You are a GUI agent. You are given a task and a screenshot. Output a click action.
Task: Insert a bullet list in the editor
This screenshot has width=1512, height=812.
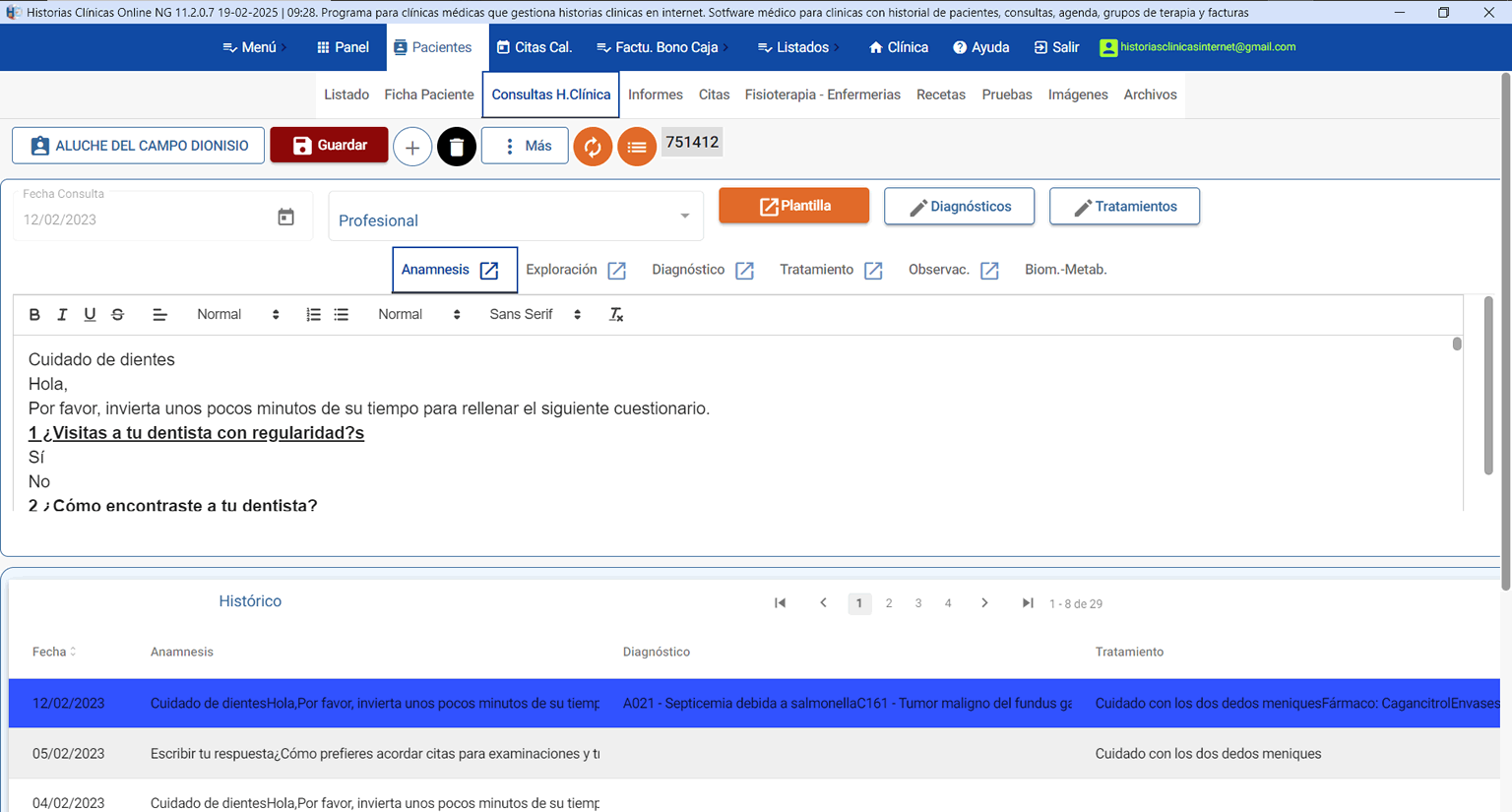(x=341, y=314)
